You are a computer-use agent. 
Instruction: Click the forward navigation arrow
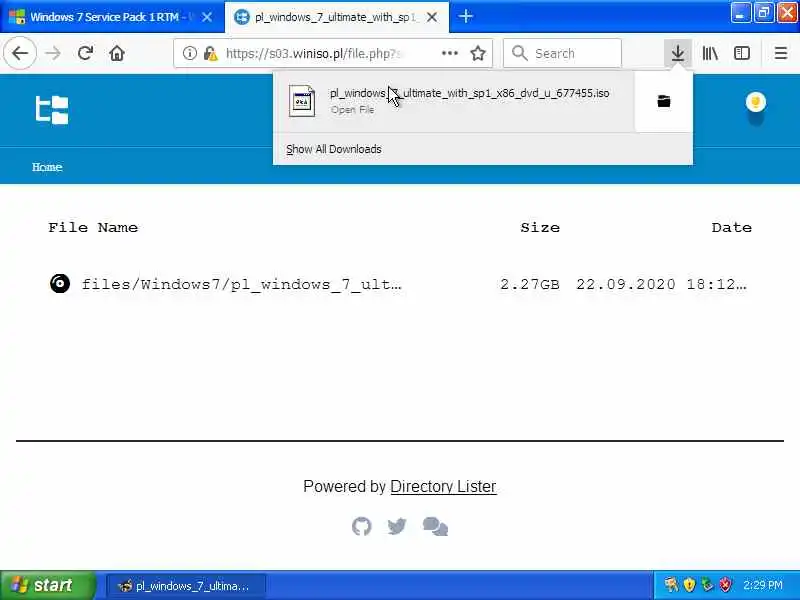click(53, 53)
